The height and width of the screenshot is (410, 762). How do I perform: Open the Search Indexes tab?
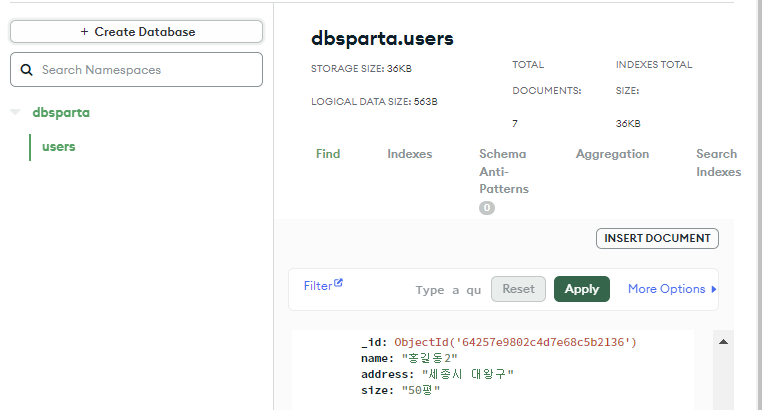pos(718,163)
